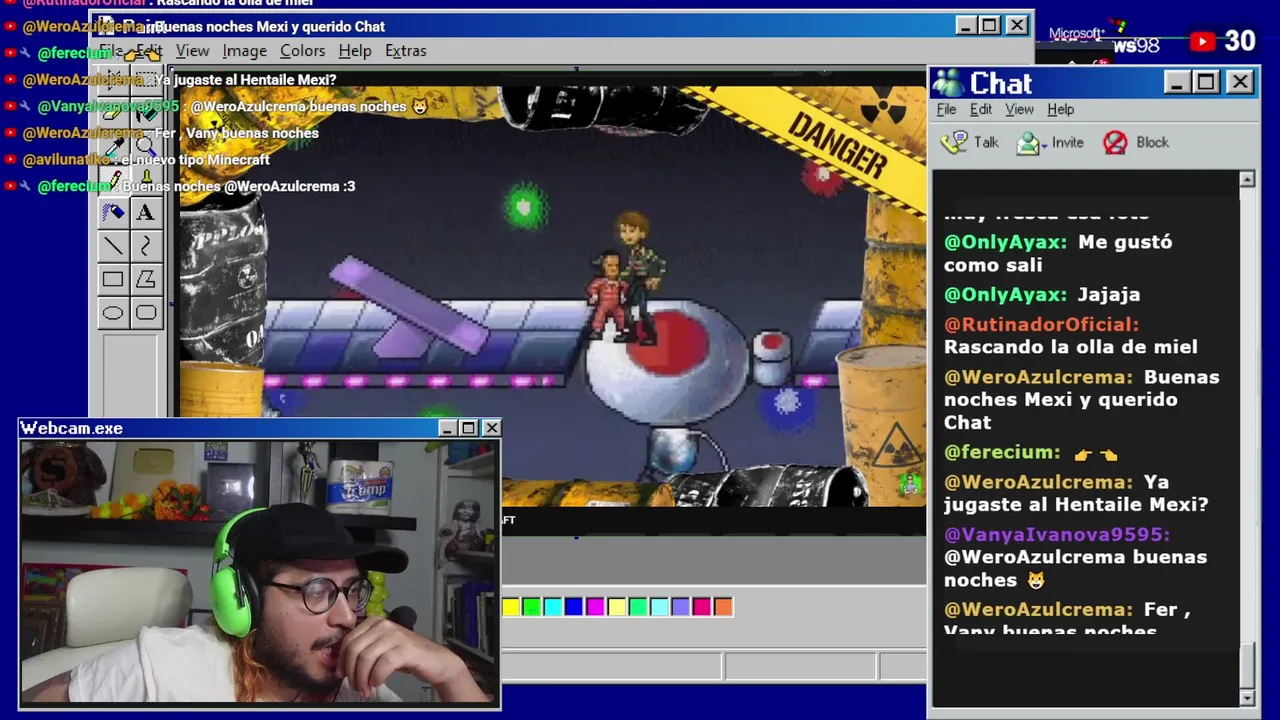Click the Chat window title people icon
The height and width of the screenshot is (720, 1280).
(x=948, y=82)
